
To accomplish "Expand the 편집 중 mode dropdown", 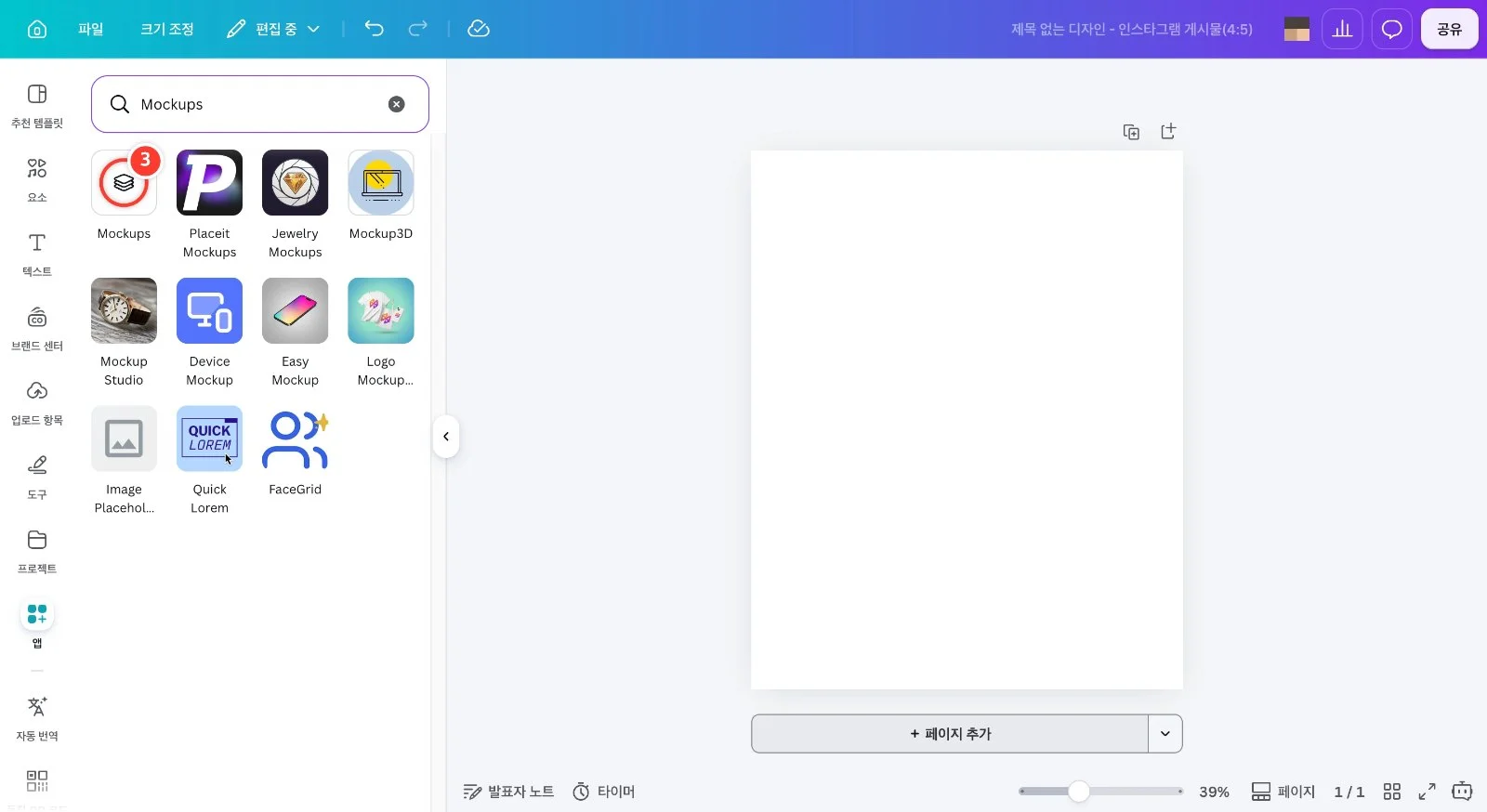I will coord(273,29).
